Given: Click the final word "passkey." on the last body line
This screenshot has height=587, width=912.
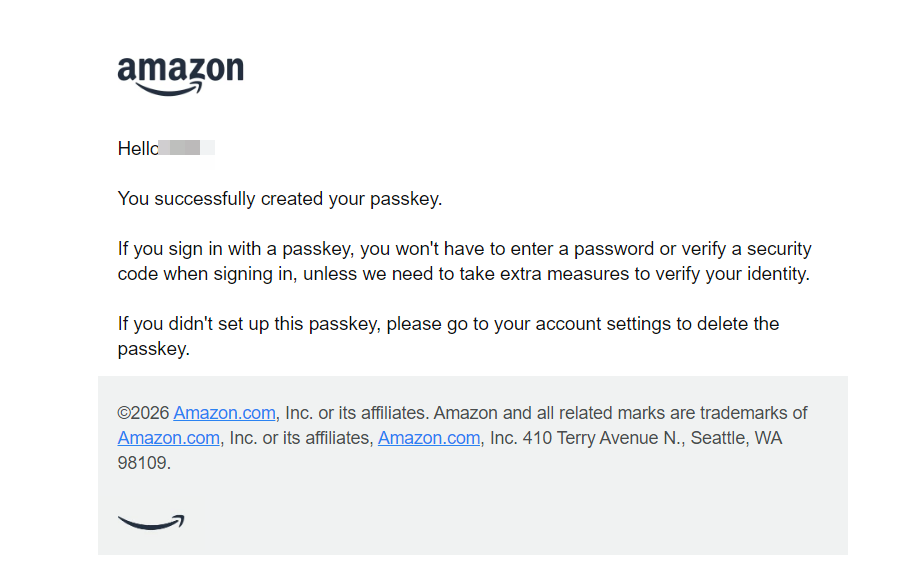Looking at the screenshot, I should click(x=154, y=349).
